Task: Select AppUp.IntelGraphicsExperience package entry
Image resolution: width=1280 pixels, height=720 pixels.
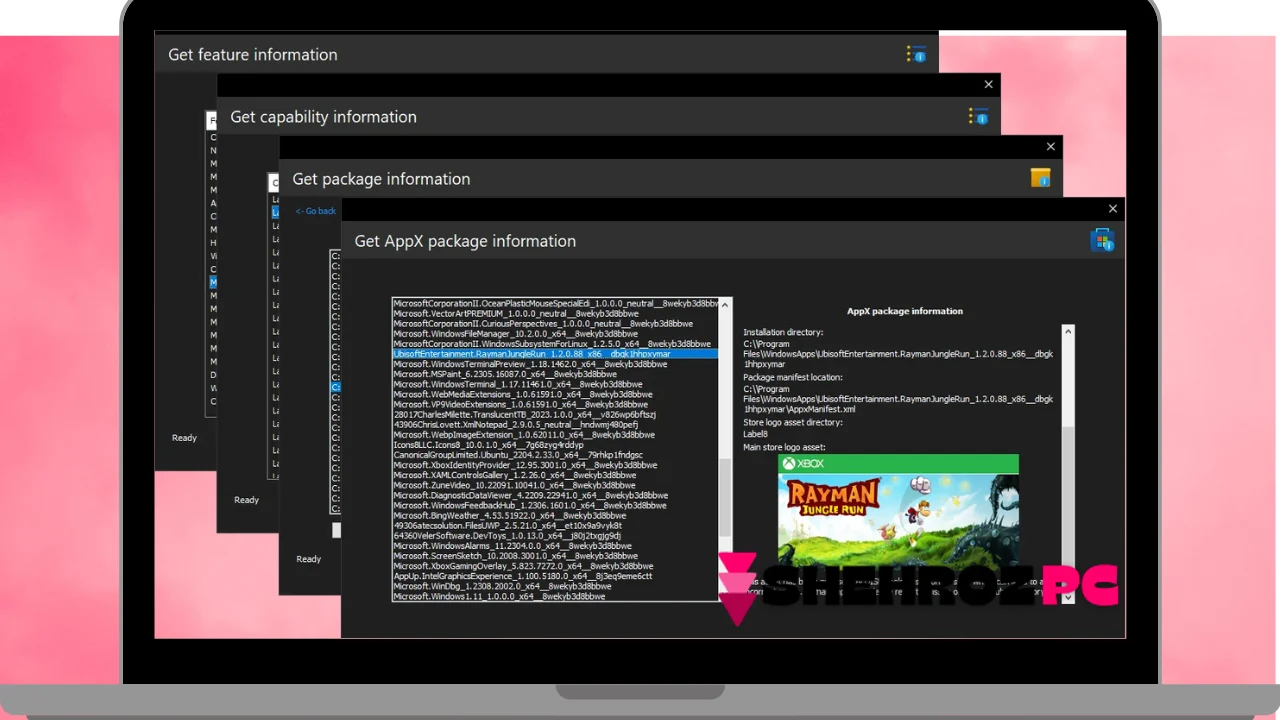Action: (555, 576)
